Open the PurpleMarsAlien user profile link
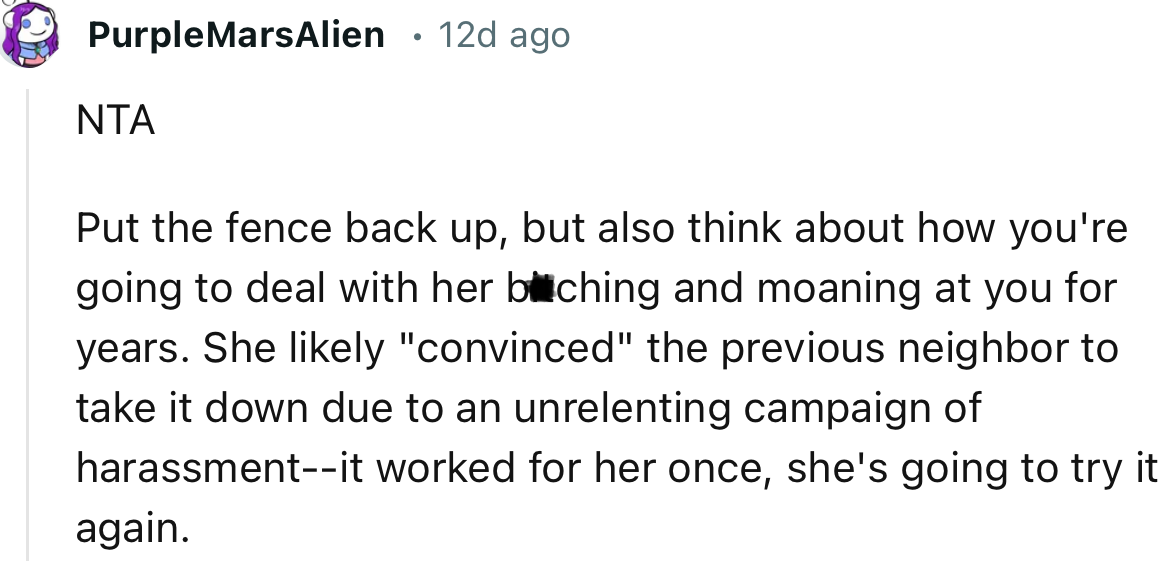Screen dimensions: 1176x561 (236, 35)
